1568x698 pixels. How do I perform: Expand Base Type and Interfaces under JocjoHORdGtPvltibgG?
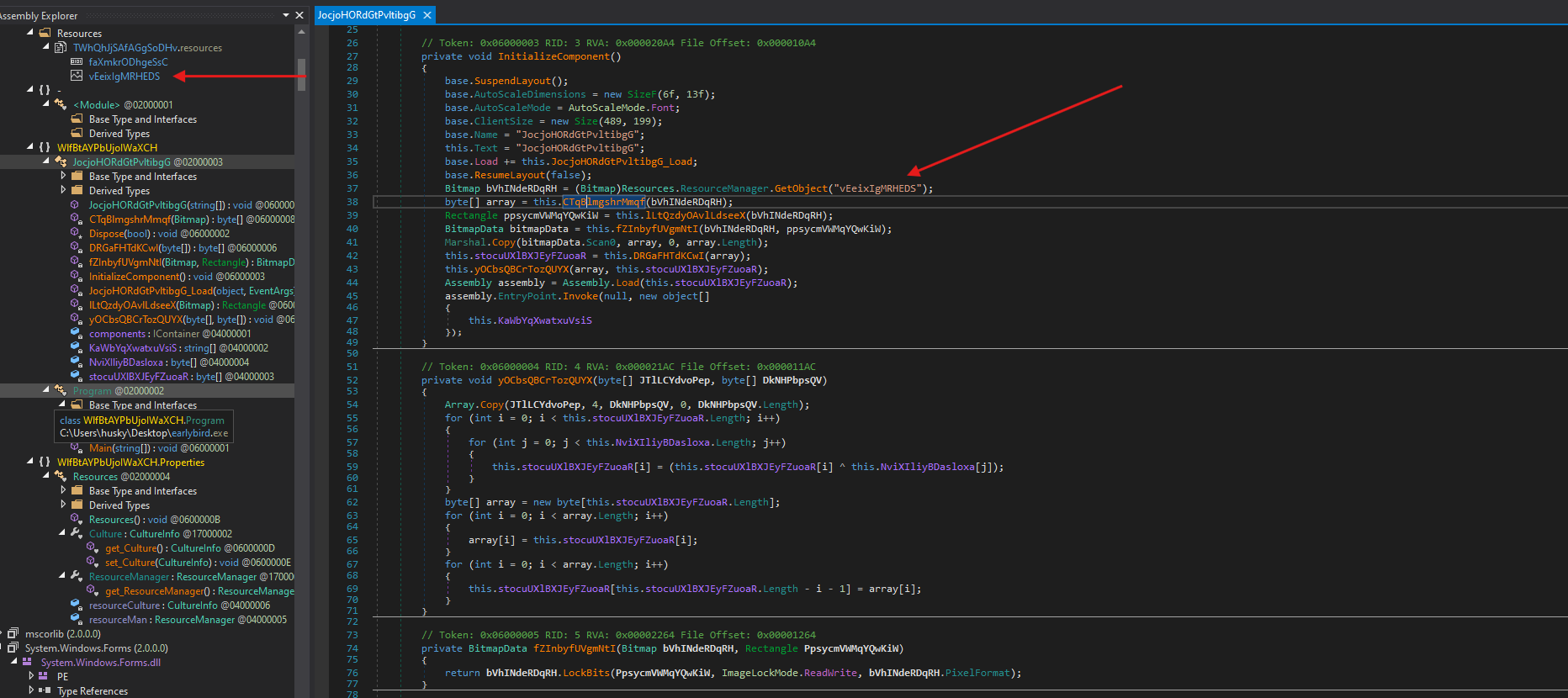click(63, 176)
